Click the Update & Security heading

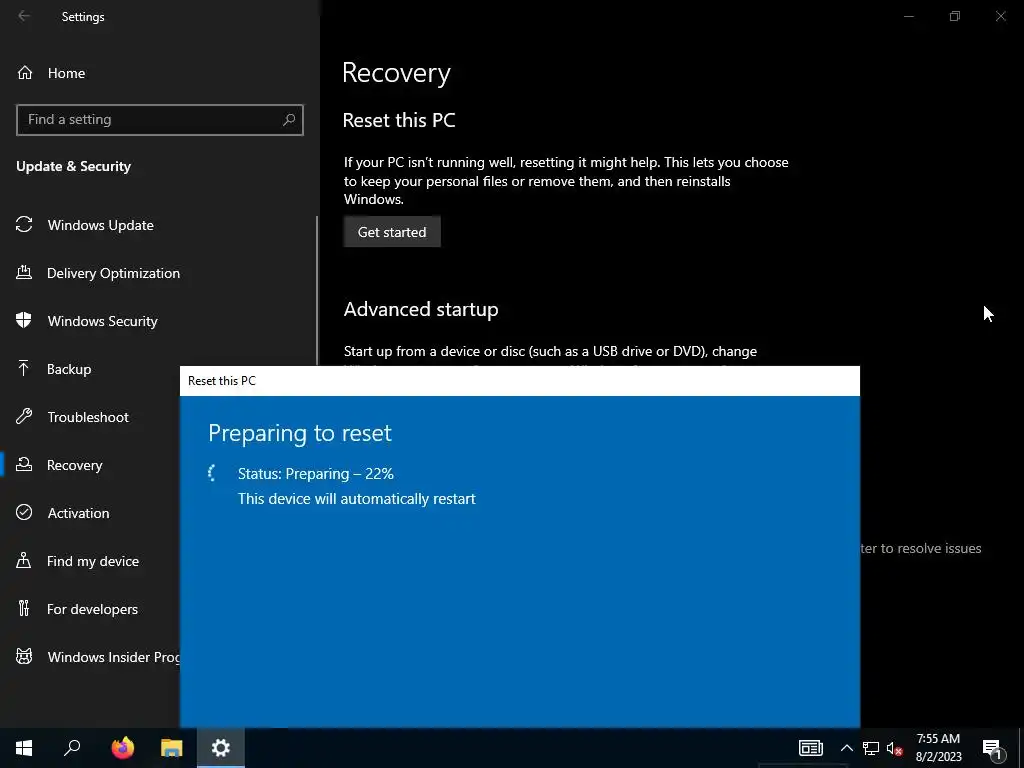(x=74, y=167)
